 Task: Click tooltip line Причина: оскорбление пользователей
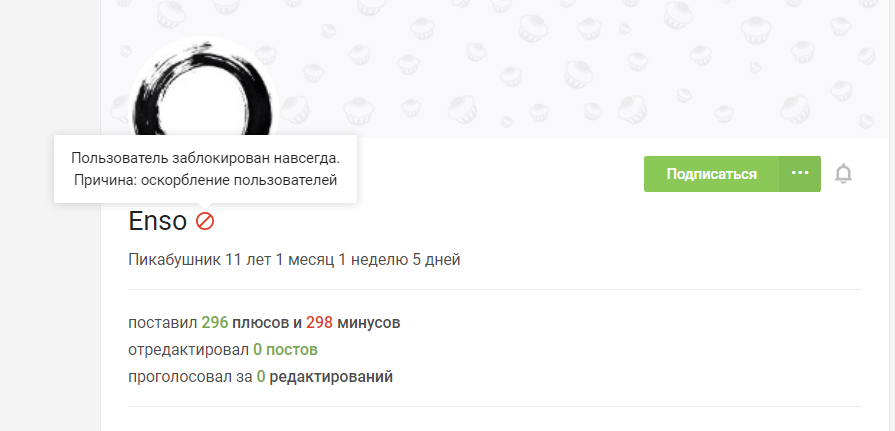click(x=205, y=180)
